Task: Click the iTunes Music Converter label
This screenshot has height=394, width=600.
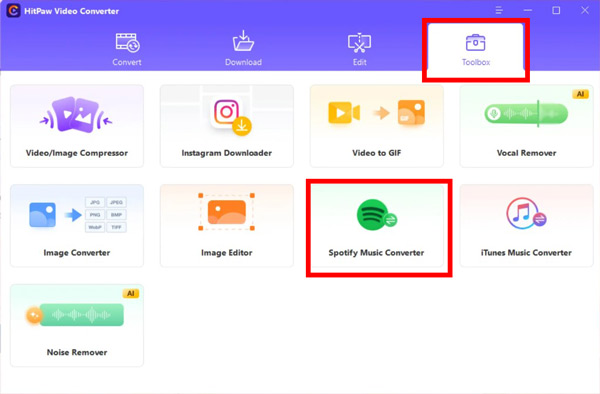Action: coord(526,253)
